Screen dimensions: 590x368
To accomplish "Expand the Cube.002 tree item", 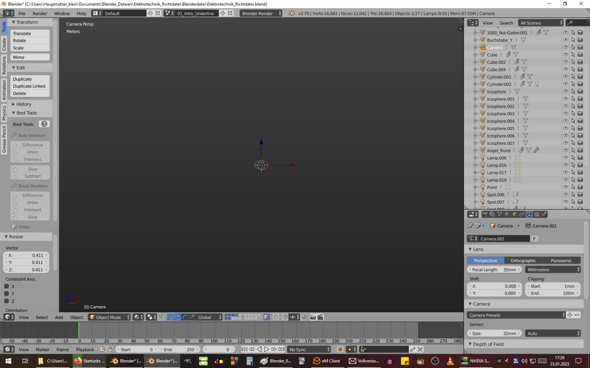I will 475,62.
